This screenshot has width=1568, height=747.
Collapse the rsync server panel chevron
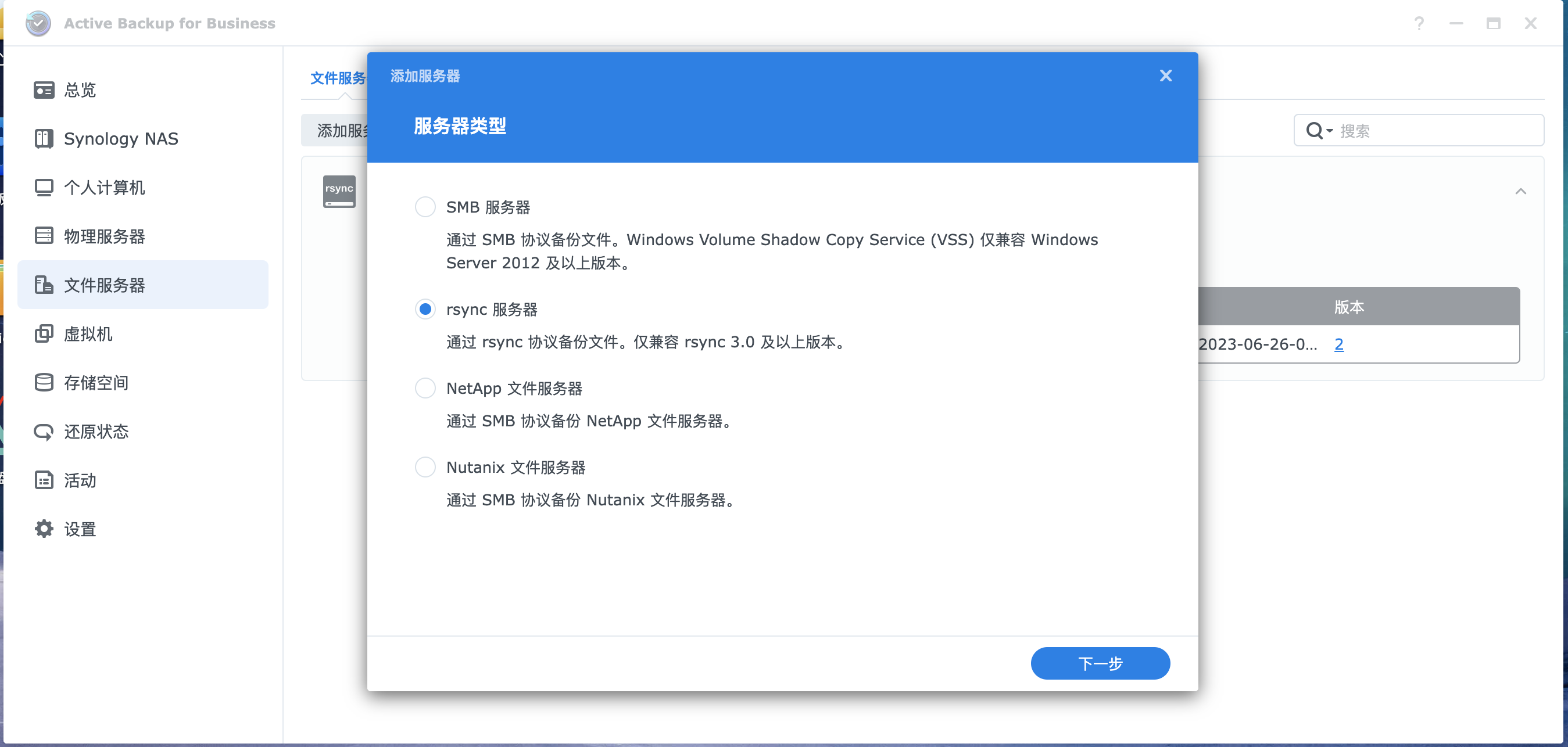click(x=1520, y=192)
